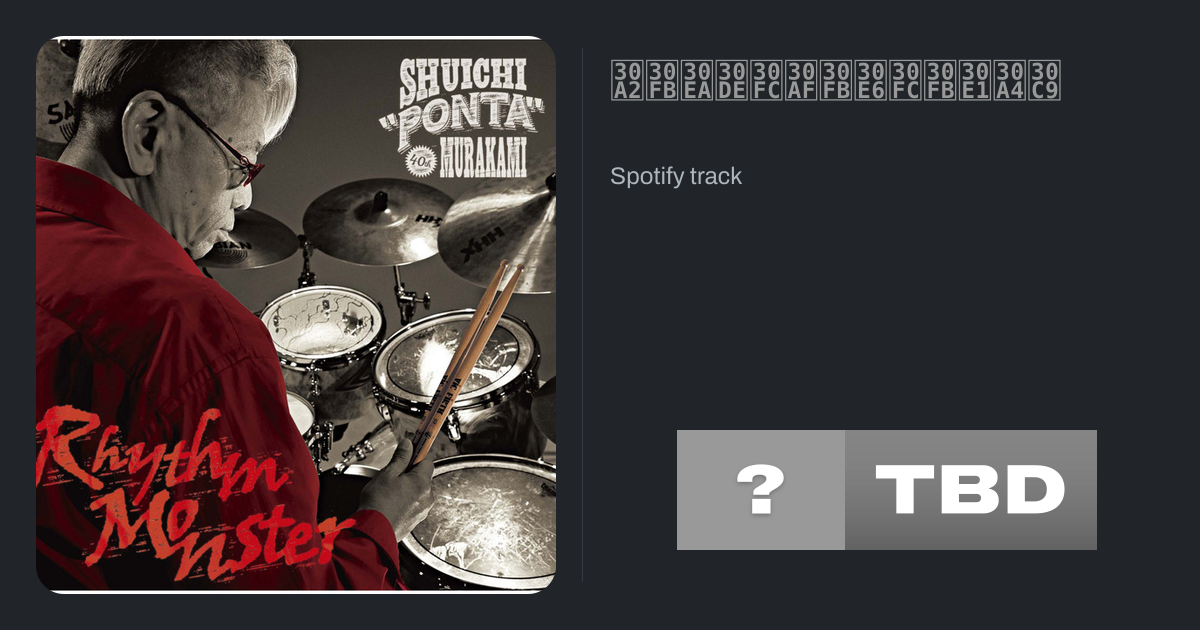Click the center splash cymbal
Image resolution: width=1200 pixels, height=630 pixels.
(365, 220)
